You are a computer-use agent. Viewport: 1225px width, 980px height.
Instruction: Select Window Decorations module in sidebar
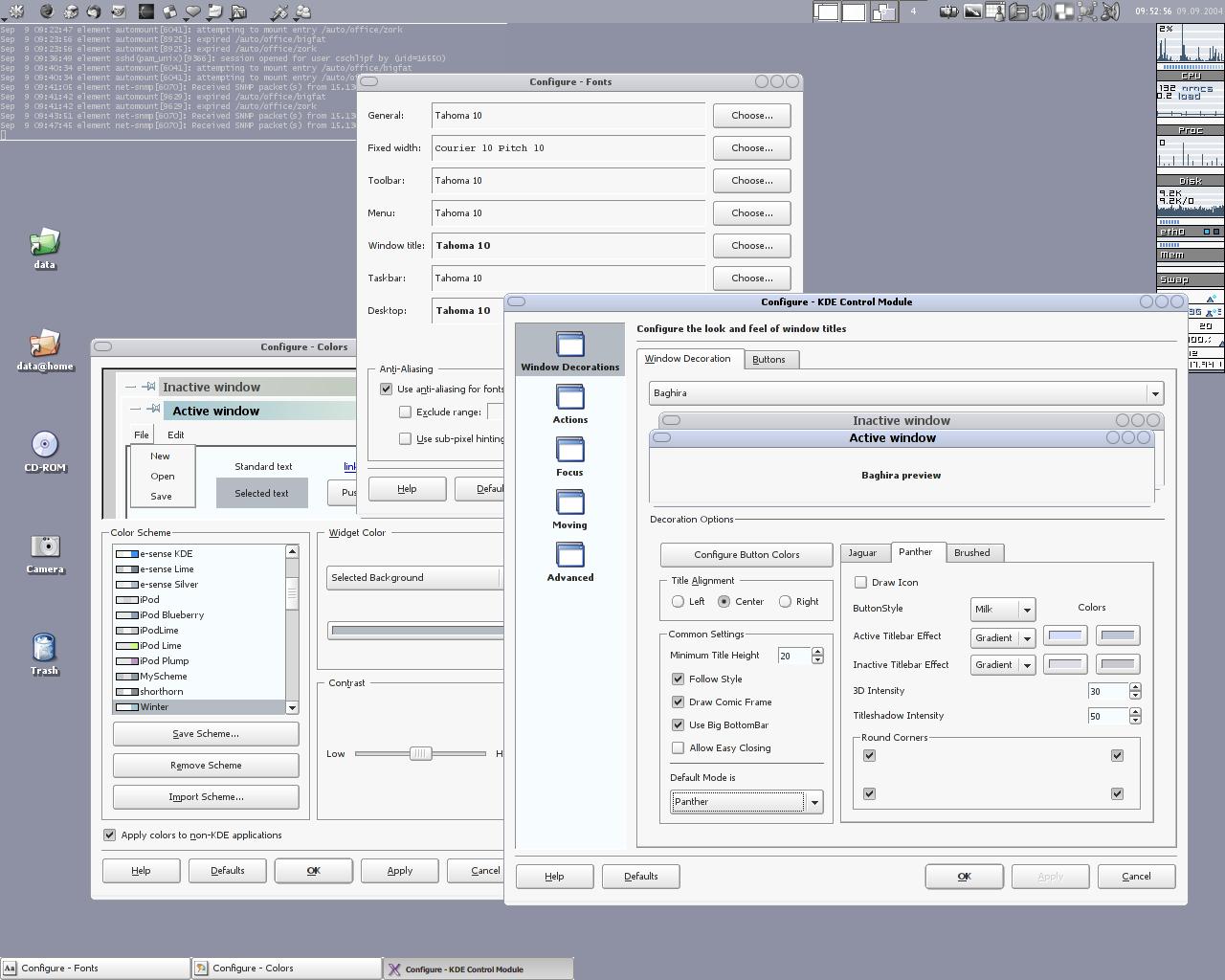pyautogui.click(x=569, y=350)
